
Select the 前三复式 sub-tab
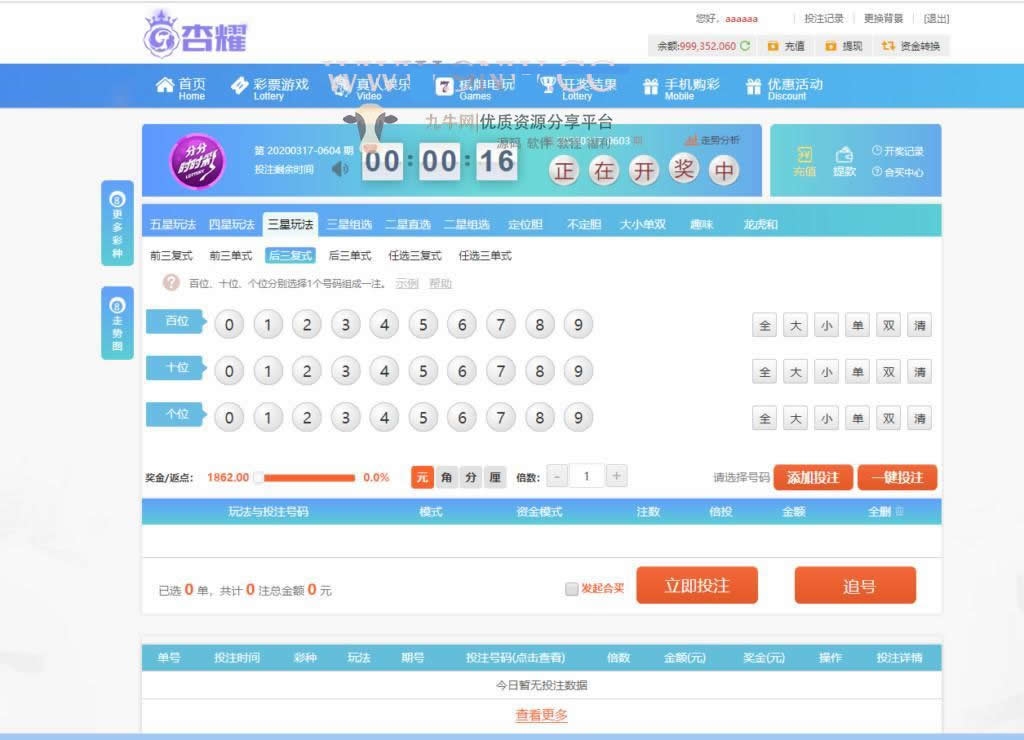[x=171, y=256]
